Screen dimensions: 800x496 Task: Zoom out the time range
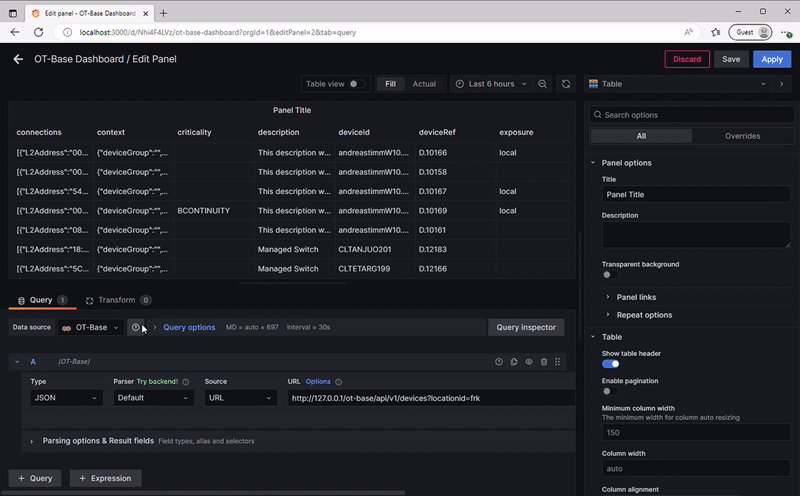coord(542,84)
